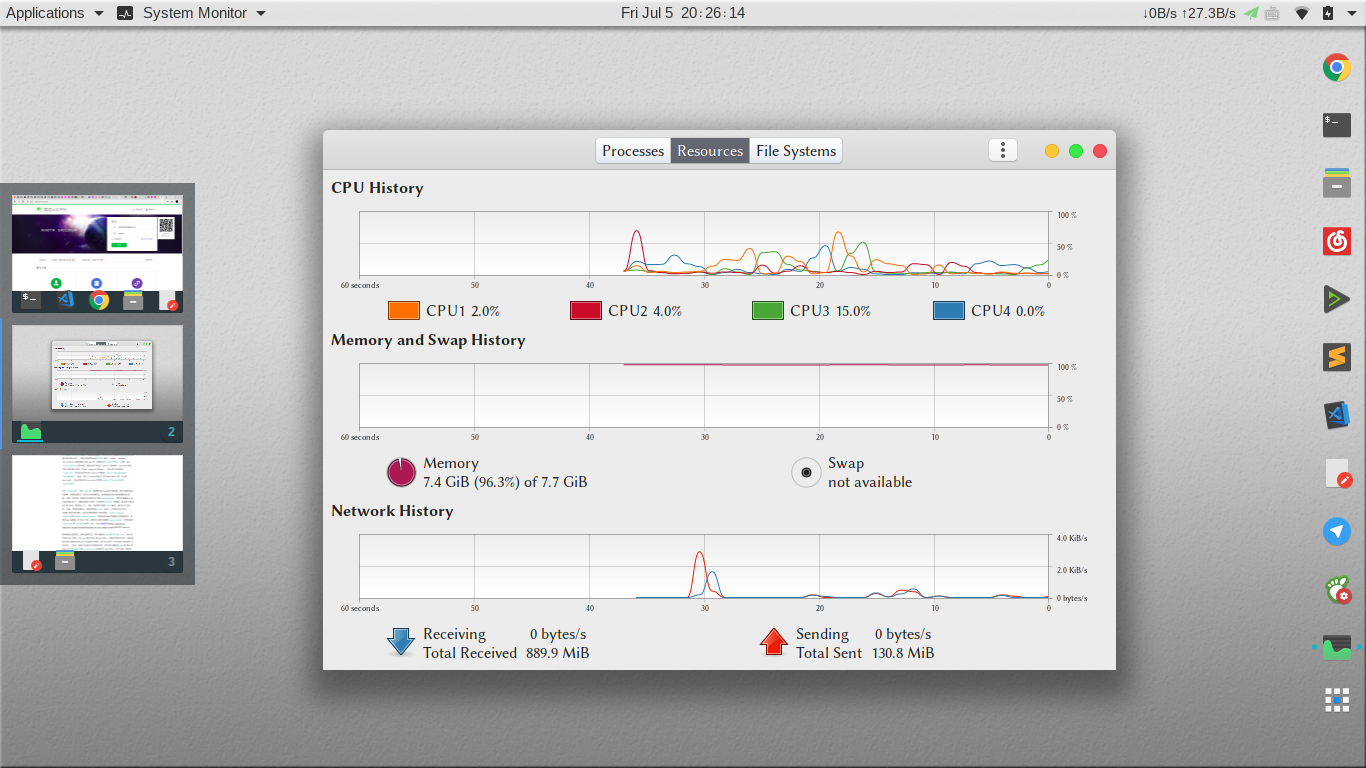Click the red Sending up arrow icon
This screenshot has height=768, width=1366.
click(774, 642)
